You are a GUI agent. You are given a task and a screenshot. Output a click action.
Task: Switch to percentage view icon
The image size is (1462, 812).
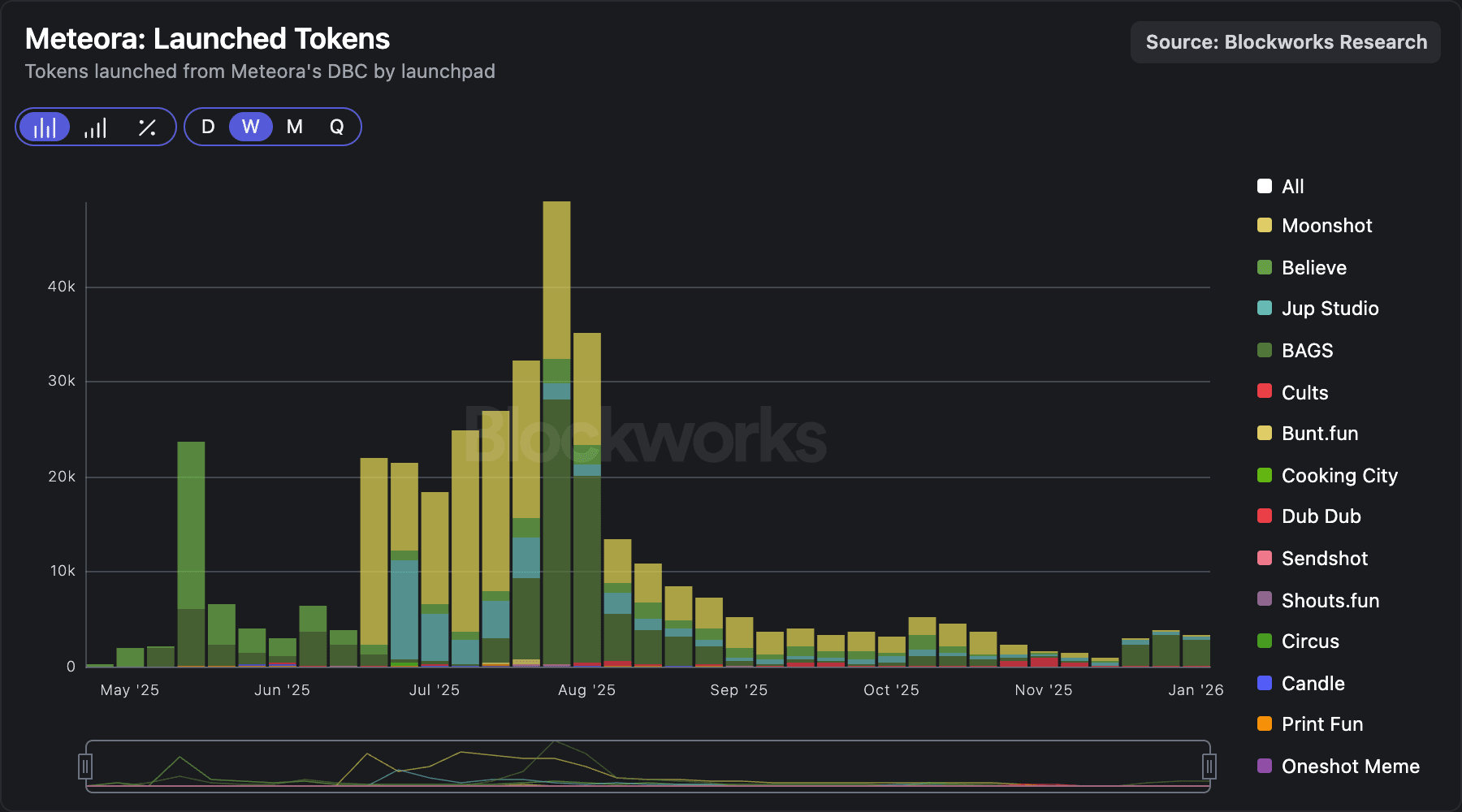click(x=147, y=127)
